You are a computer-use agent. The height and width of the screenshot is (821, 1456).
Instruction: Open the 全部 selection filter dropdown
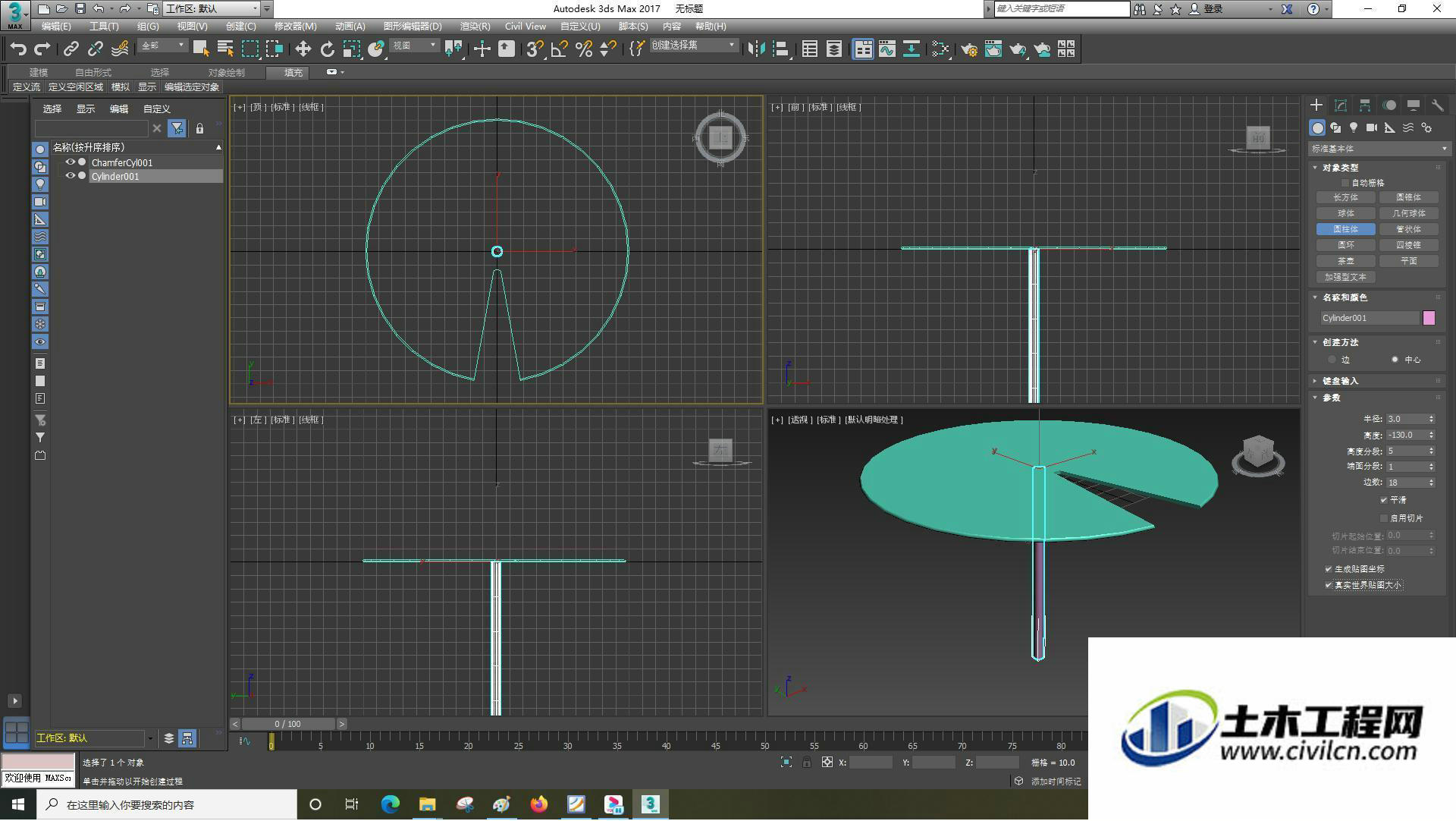[162, 46]
